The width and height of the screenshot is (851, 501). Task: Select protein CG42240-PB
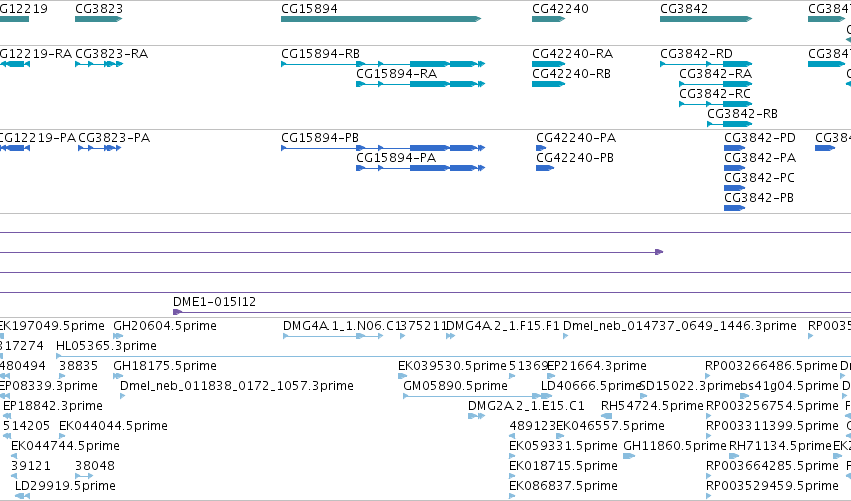pos(575,158)
